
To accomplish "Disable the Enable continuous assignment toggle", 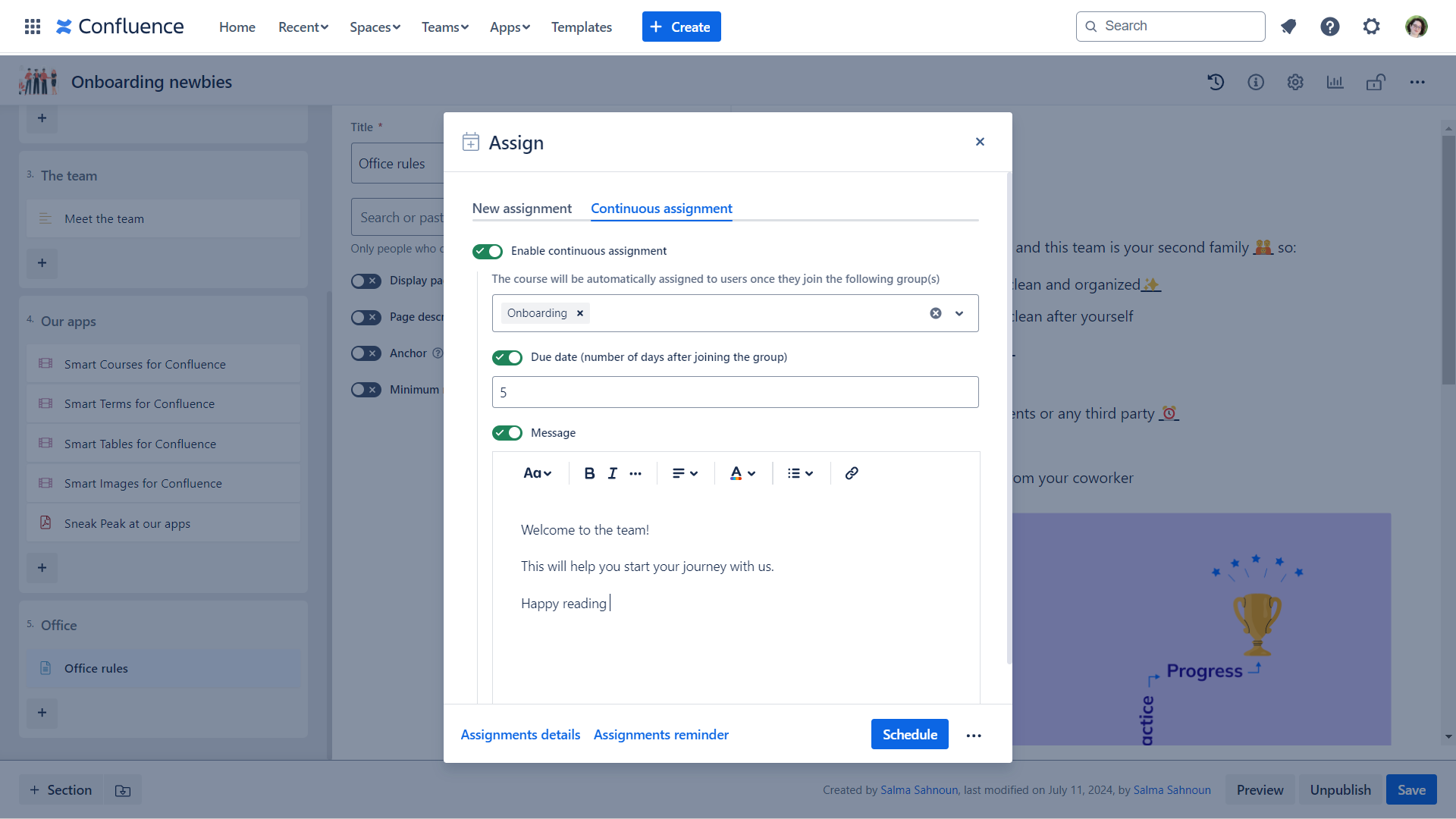I will (x=488, y=251).
